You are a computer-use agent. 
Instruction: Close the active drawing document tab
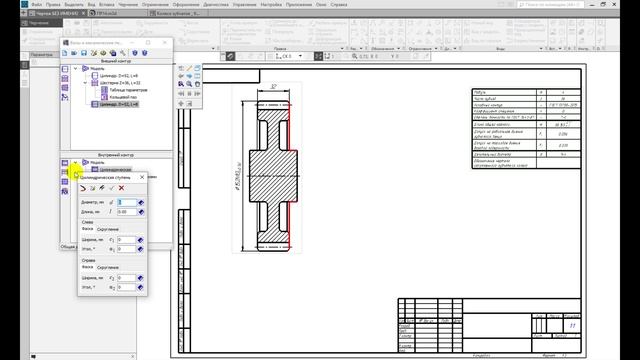click(84, 13)
